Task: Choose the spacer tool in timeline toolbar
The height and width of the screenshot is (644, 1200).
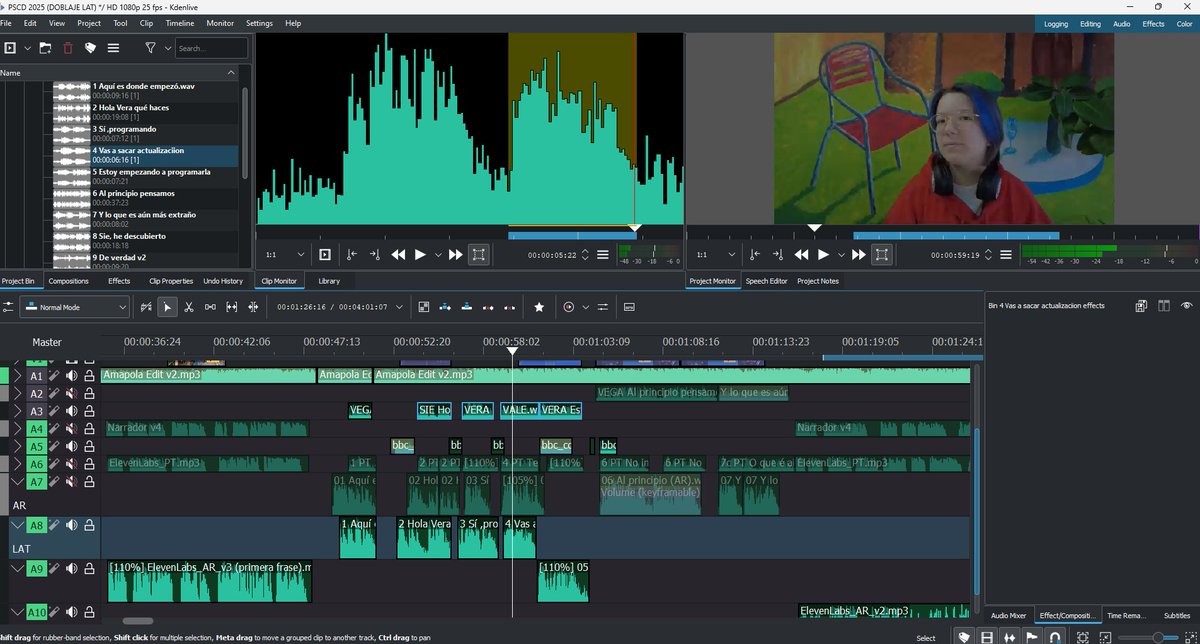Action: click(211, 307)
